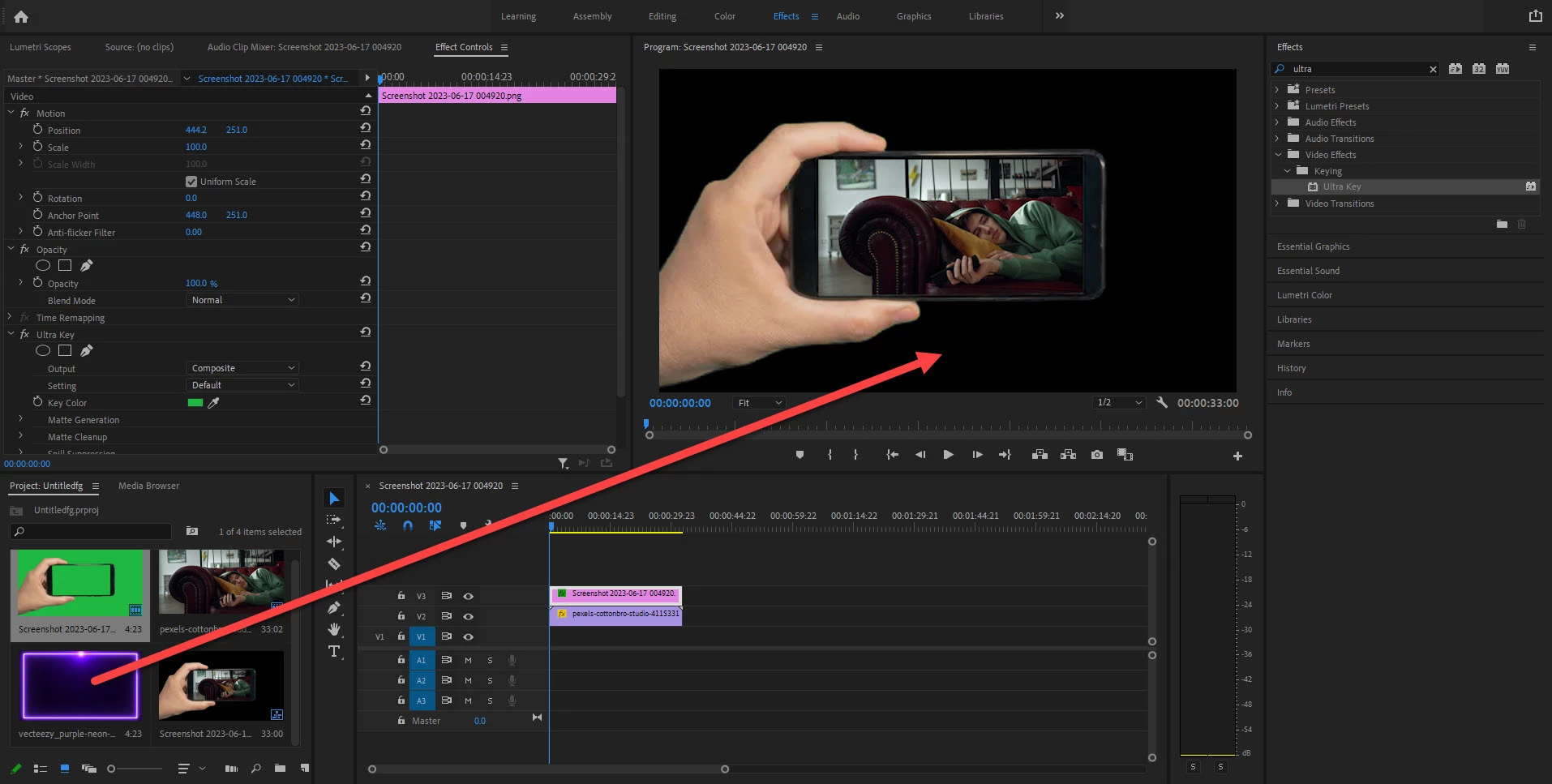Open the 1/2 playback resolution dropdown
Viewport: 1552px width, 784px height.
1118,402
